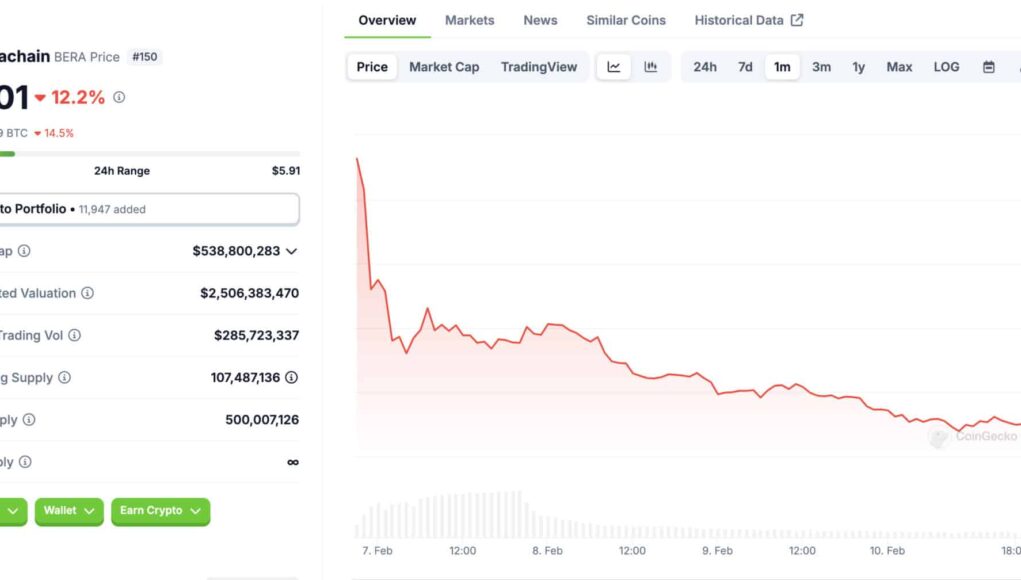Viewport: 1021px width, 580px height.
Task: Open the News tab
Action: pyautogui.click(x=540, y=20)
